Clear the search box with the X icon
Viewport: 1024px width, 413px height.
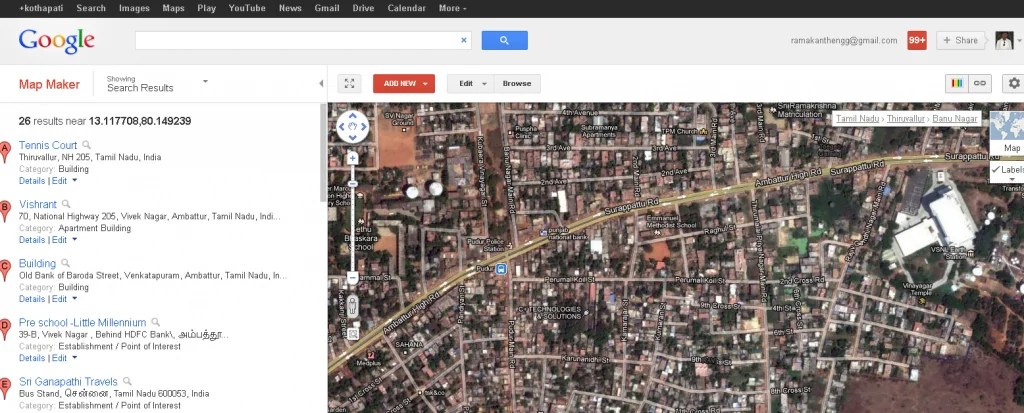click(464, 41)
